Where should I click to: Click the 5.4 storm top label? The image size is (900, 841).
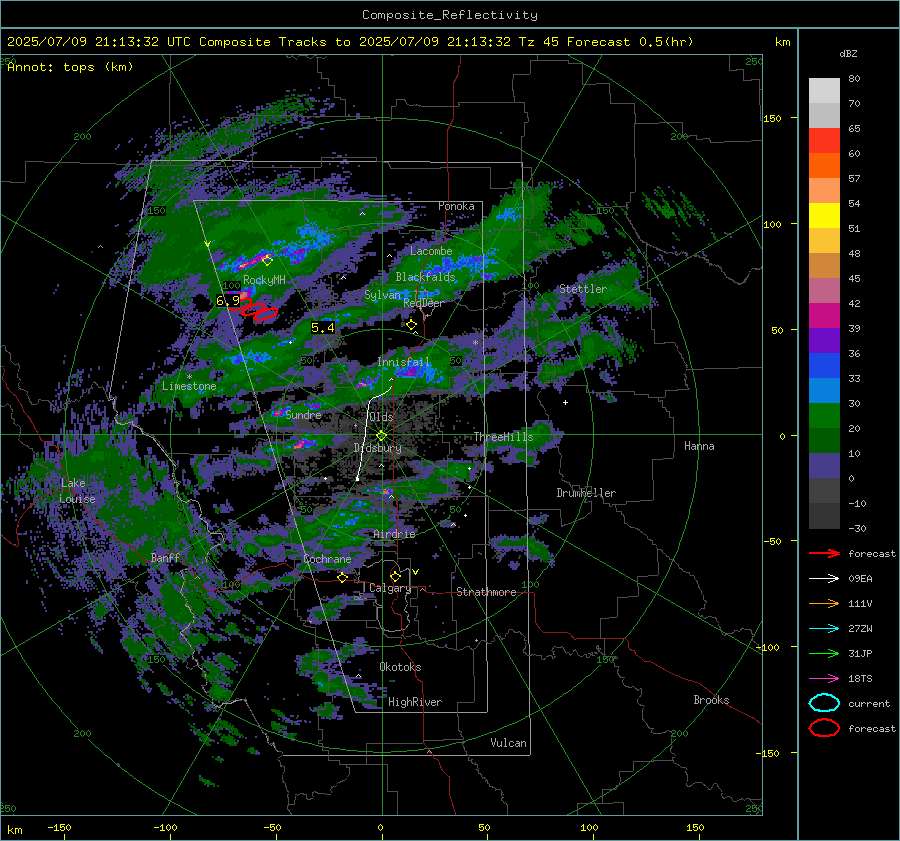323,328
